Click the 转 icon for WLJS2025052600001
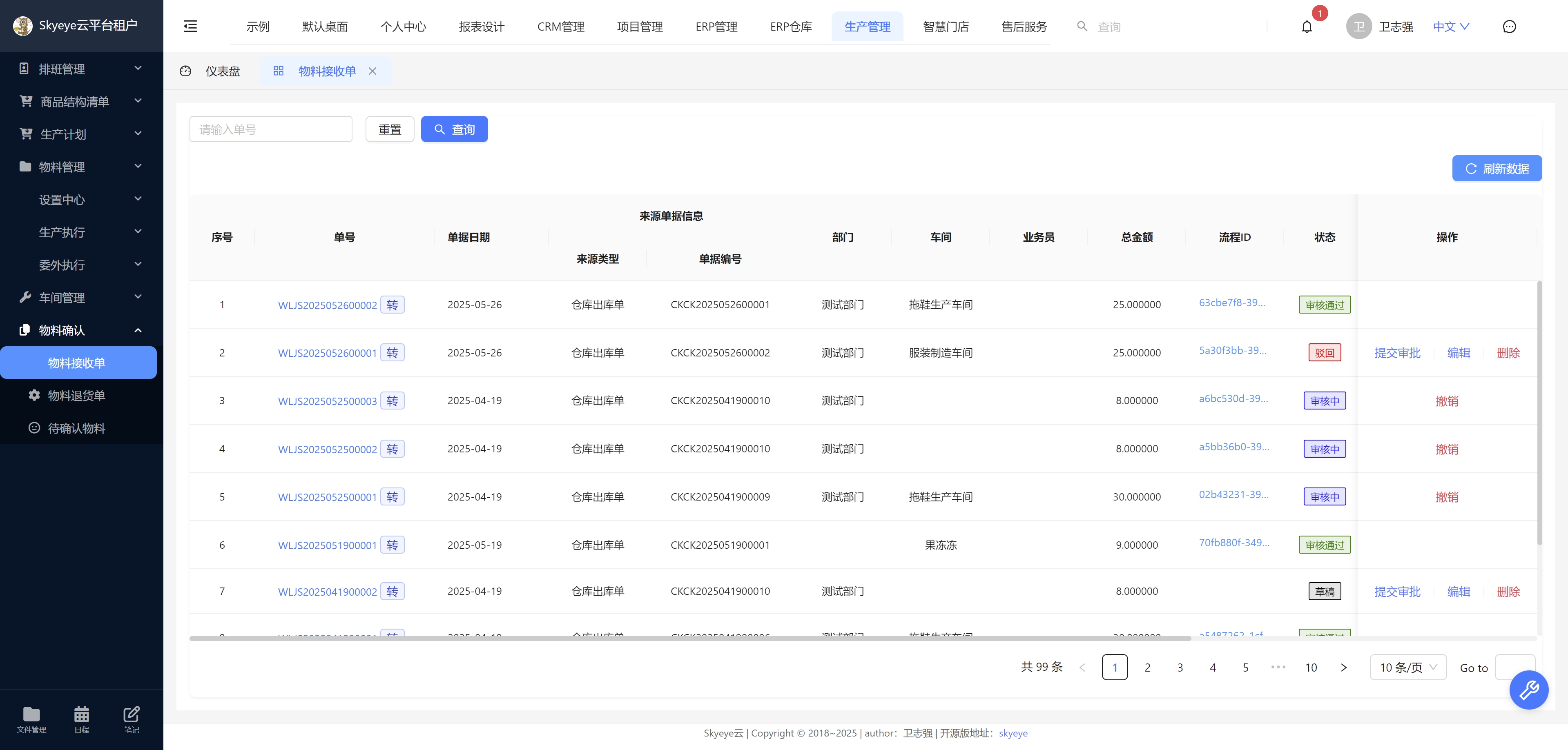The height and width of the screenshot is (750, 1568). tap(392, 353)
